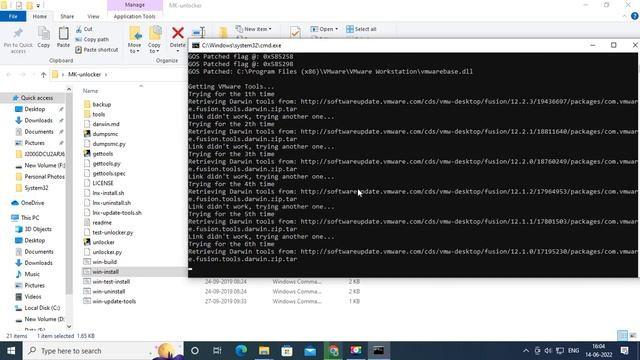Select unlocker.py file
Image resolution: width=640 pixels, height=360 pixels.
click(107, 252)
